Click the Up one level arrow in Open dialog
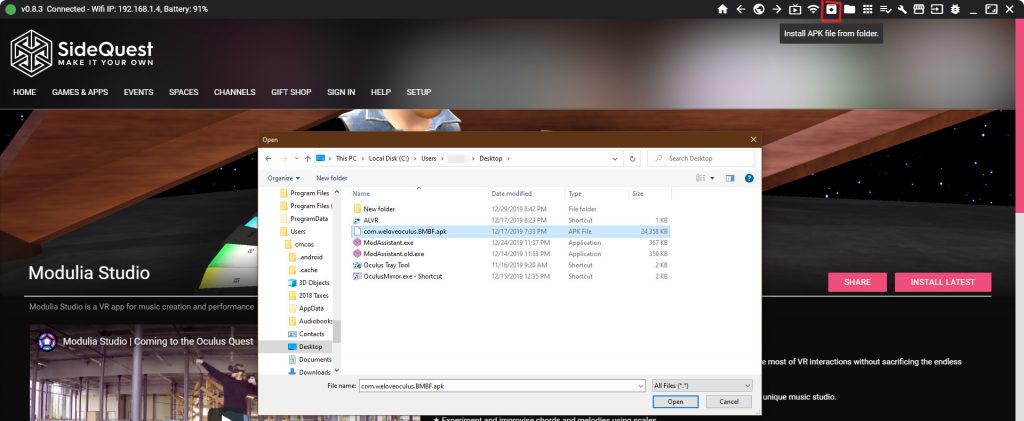1024x421 pixels. point(308,159)
